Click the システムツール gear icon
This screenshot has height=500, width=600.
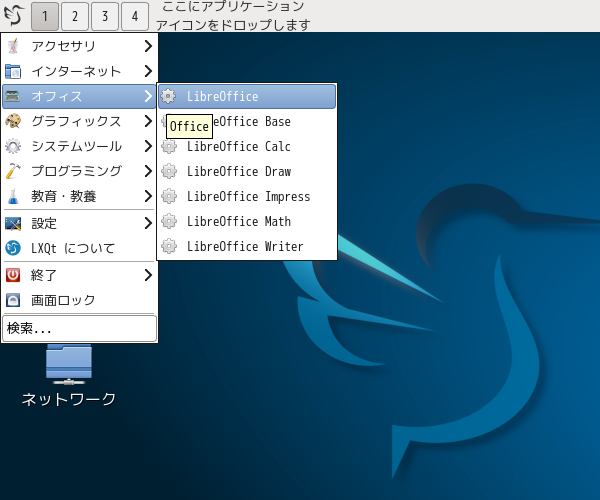pyautogui.click(x=13, y=146)
